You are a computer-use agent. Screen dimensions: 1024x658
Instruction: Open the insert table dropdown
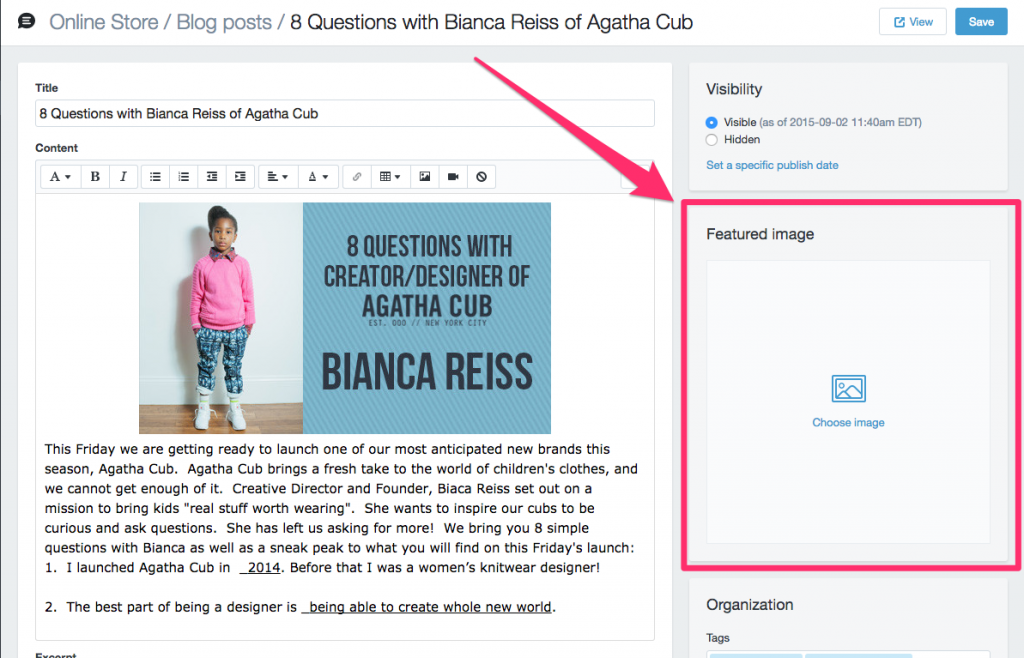[x=391, y=177]
